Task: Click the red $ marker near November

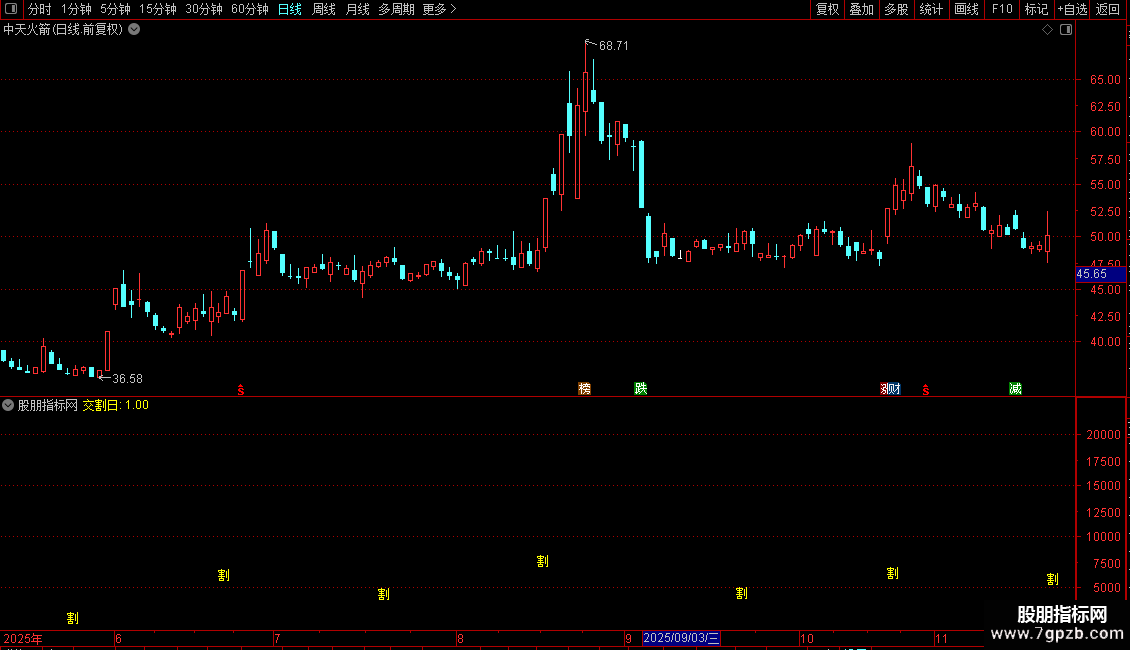Action: click(x=925, y=390)
